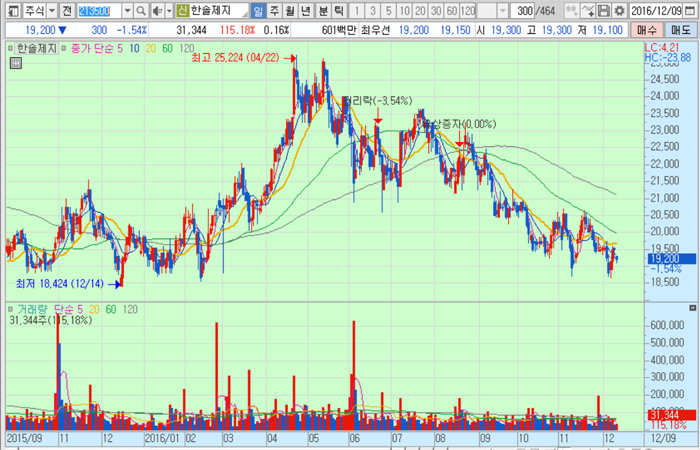Expand the 주식 market type dropdown

52,10
